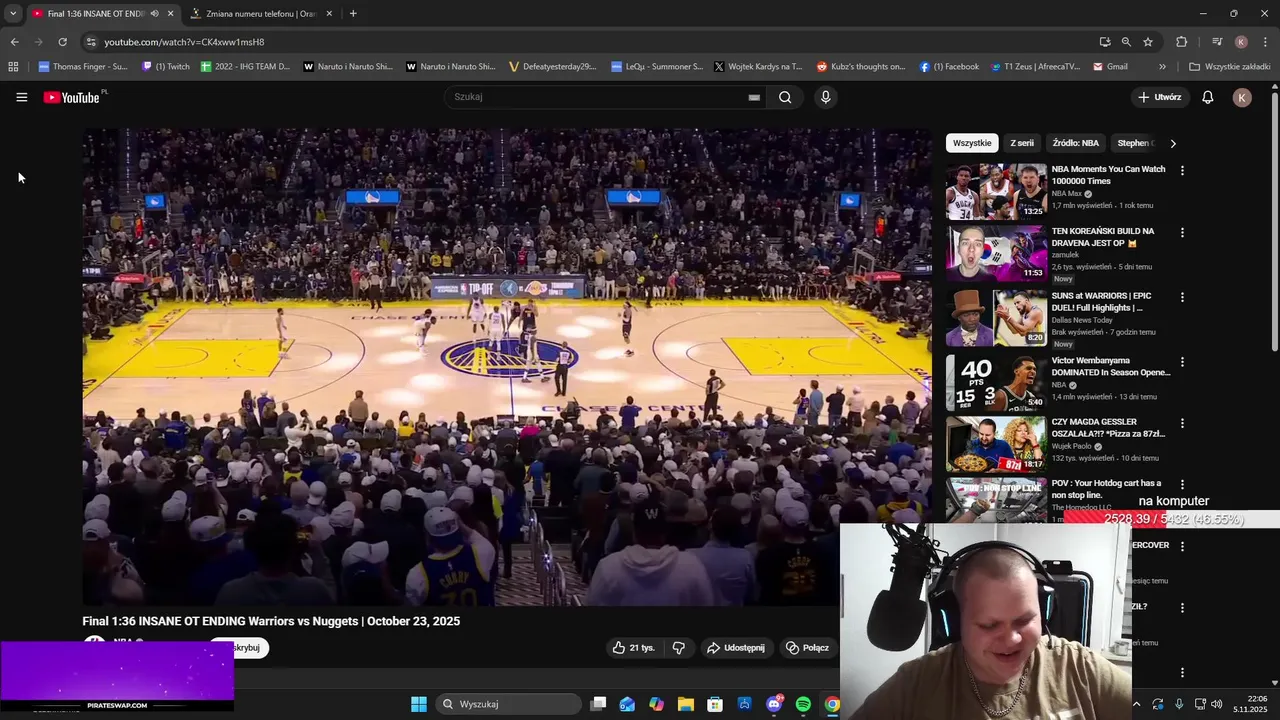Click the Utwórz create button
This screenshot has width=1280, height=720.
tap(1160, 97)
